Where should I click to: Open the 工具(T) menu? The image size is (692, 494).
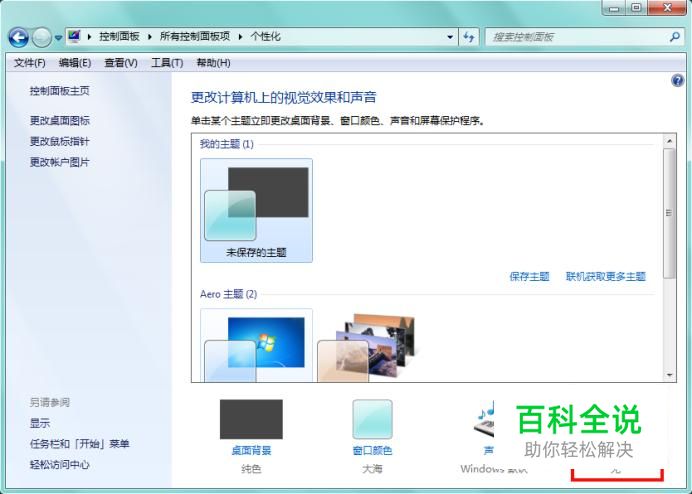pos(167,63)
